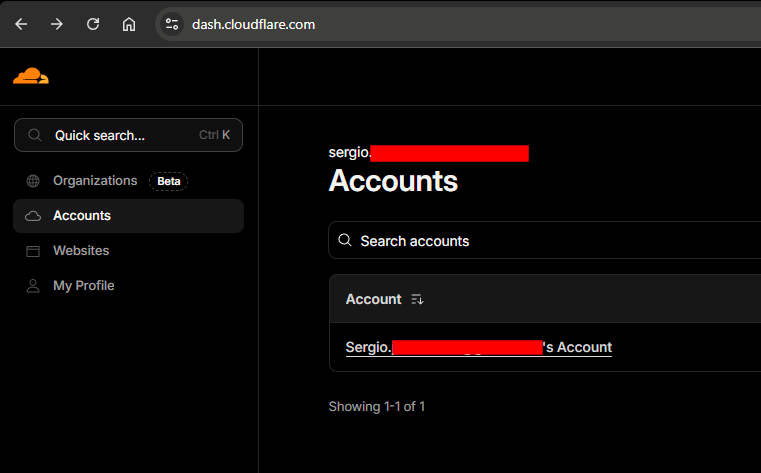Click the Cloudflare cloud logo

[x=31, y=76]
